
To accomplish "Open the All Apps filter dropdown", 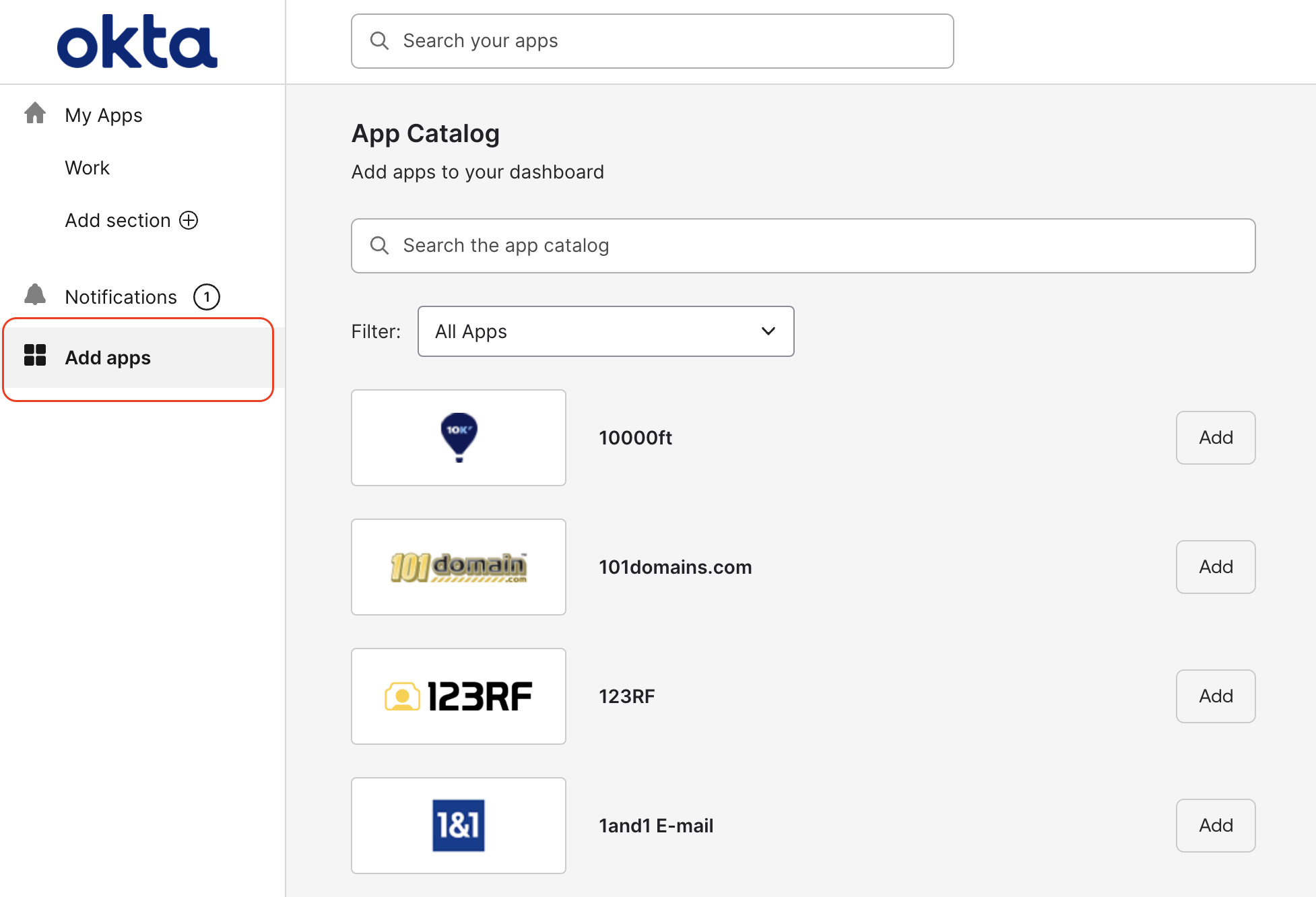I will pyautogui.click(x=606, y=331).
